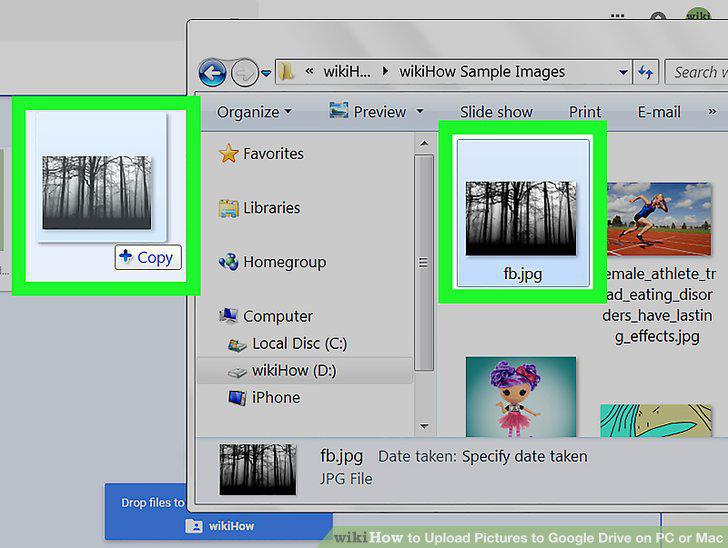Click navigation pane scroll up arrow
The width and height of the screenshot is (728, 548).
[x=424, y=144]
